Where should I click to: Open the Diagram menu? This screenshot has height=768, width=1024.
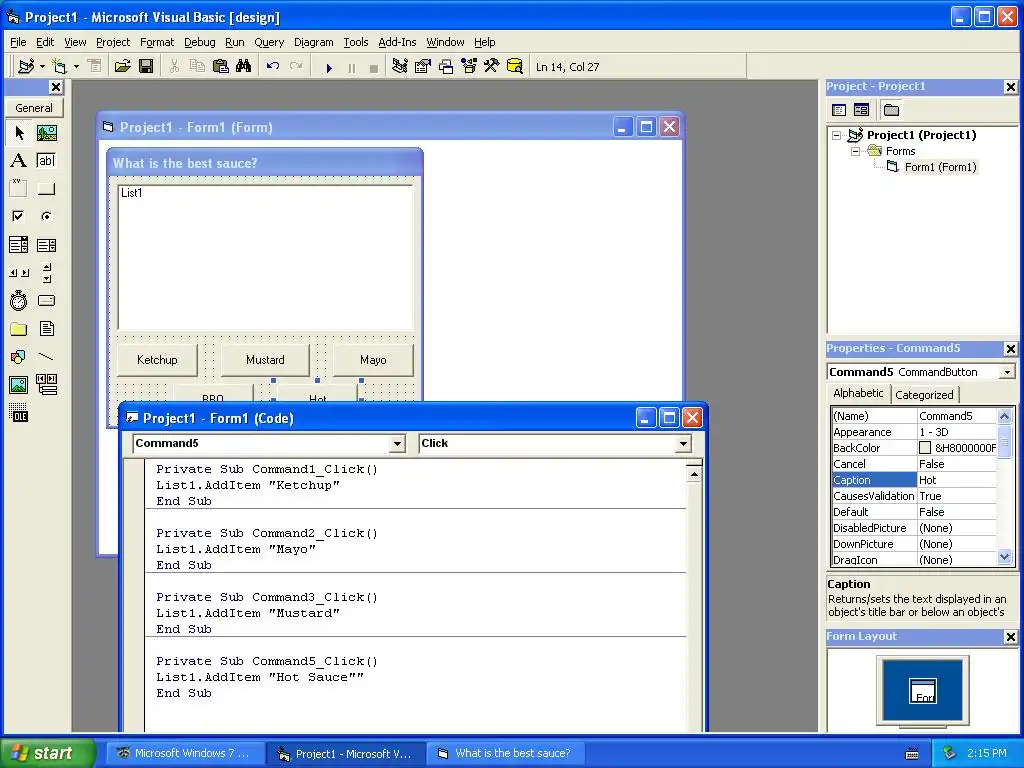click(x=313, y=42)
